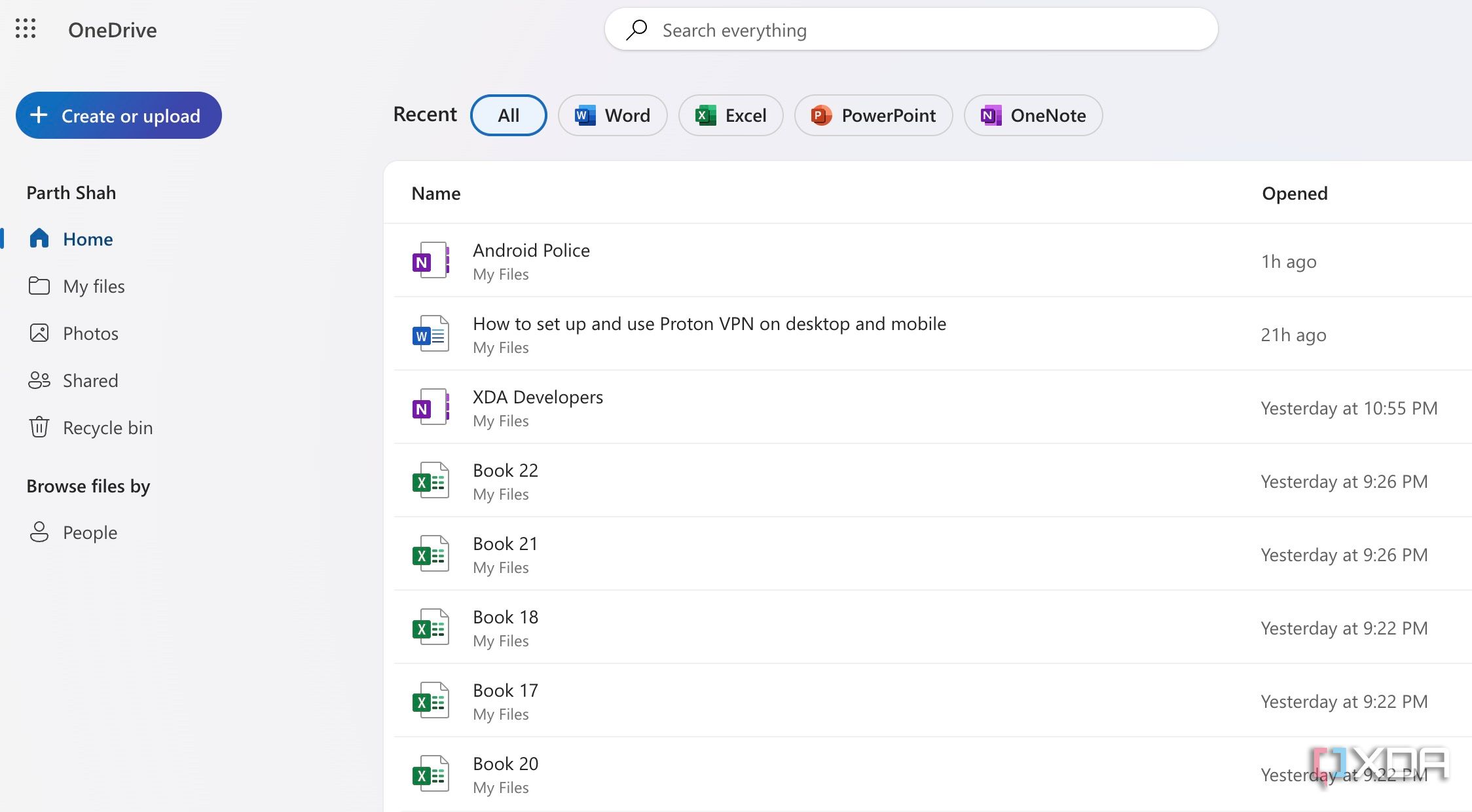
Task: Click the Opened column header
Action: tap(1295, 193)
